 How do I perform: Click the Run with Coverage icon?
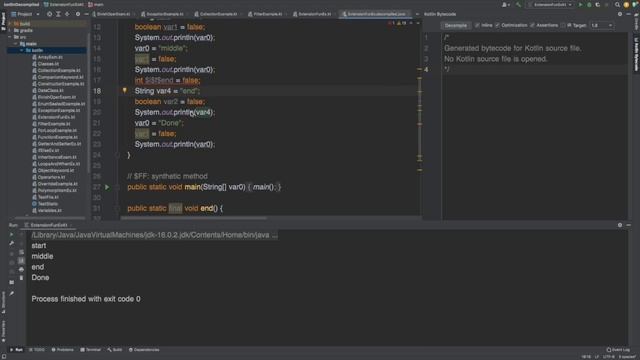click(x=598, y=4)
